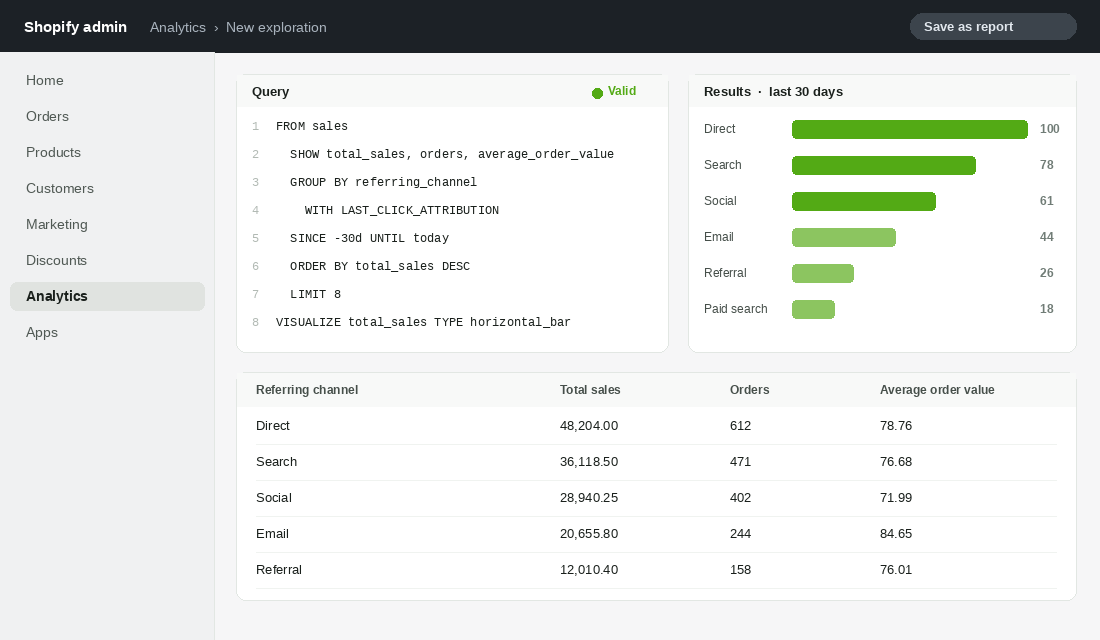Open Products in the sidebar
This screenshot has width=1100, height=640.
click(107, 152)
